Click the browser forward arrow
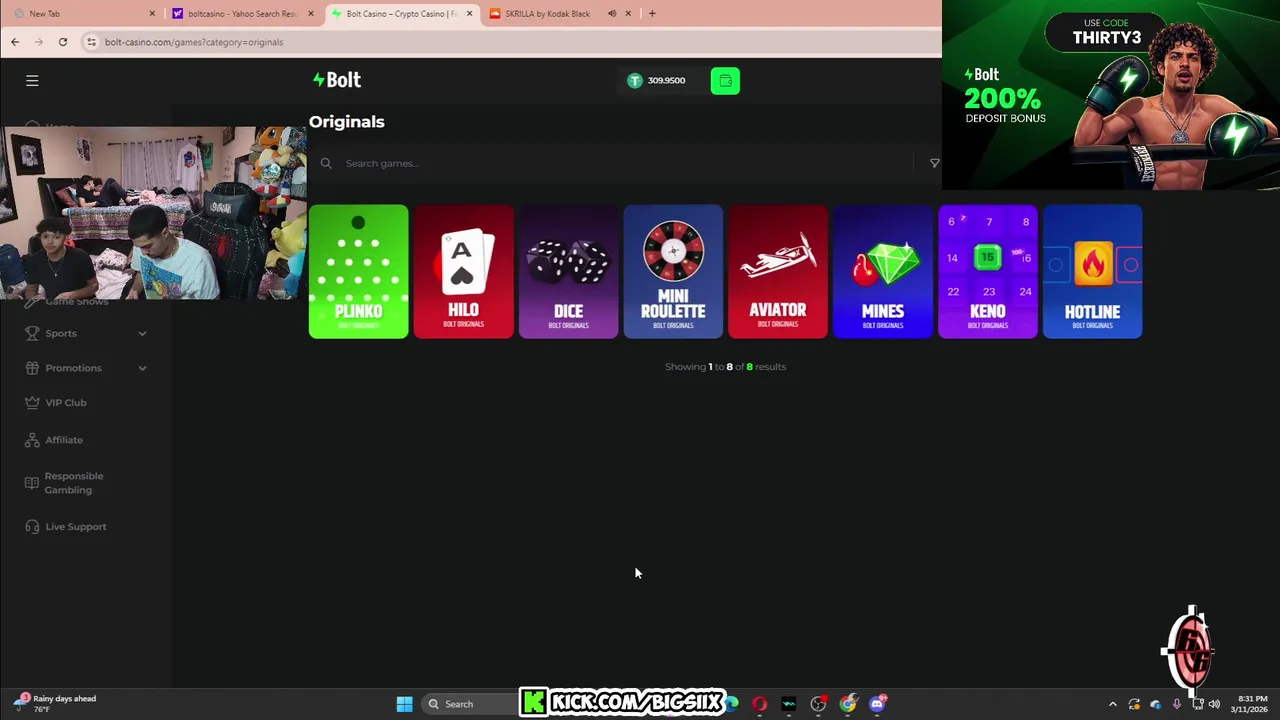This screenshot has height=720, width=1280. [39, 42]
